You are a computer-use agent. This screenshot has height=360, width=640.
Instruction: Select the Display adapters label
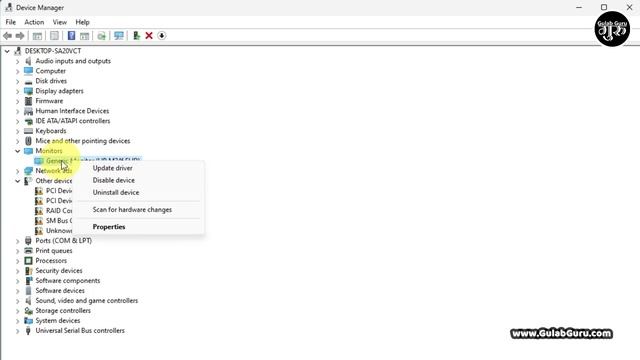60,91
